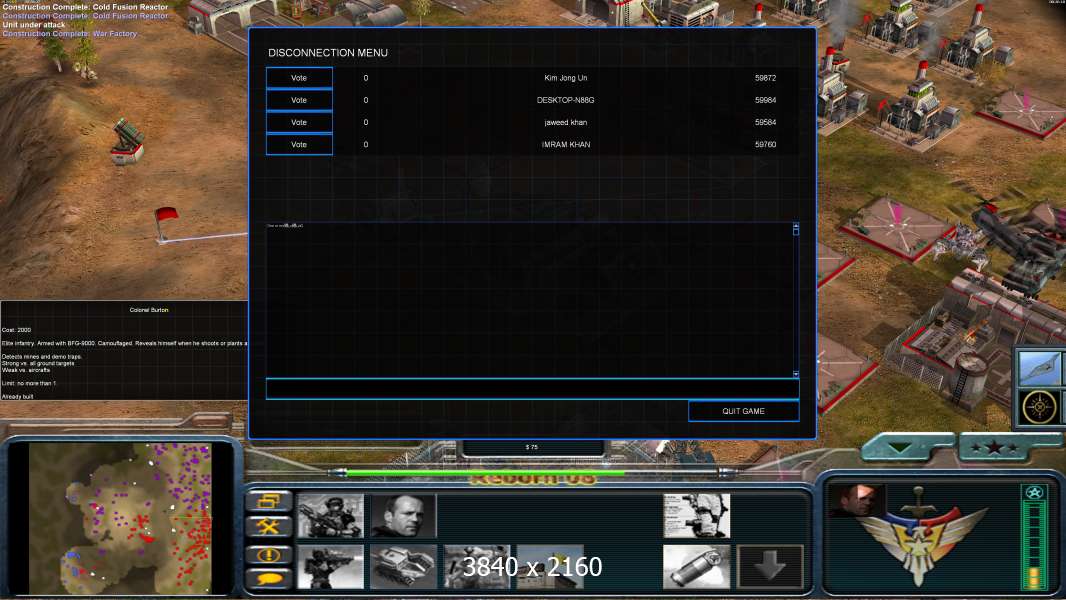The height and width of the screenshot is (600, 1066).
Task: Click the Colonel Burton tooltip title
Action: [149, 310]
